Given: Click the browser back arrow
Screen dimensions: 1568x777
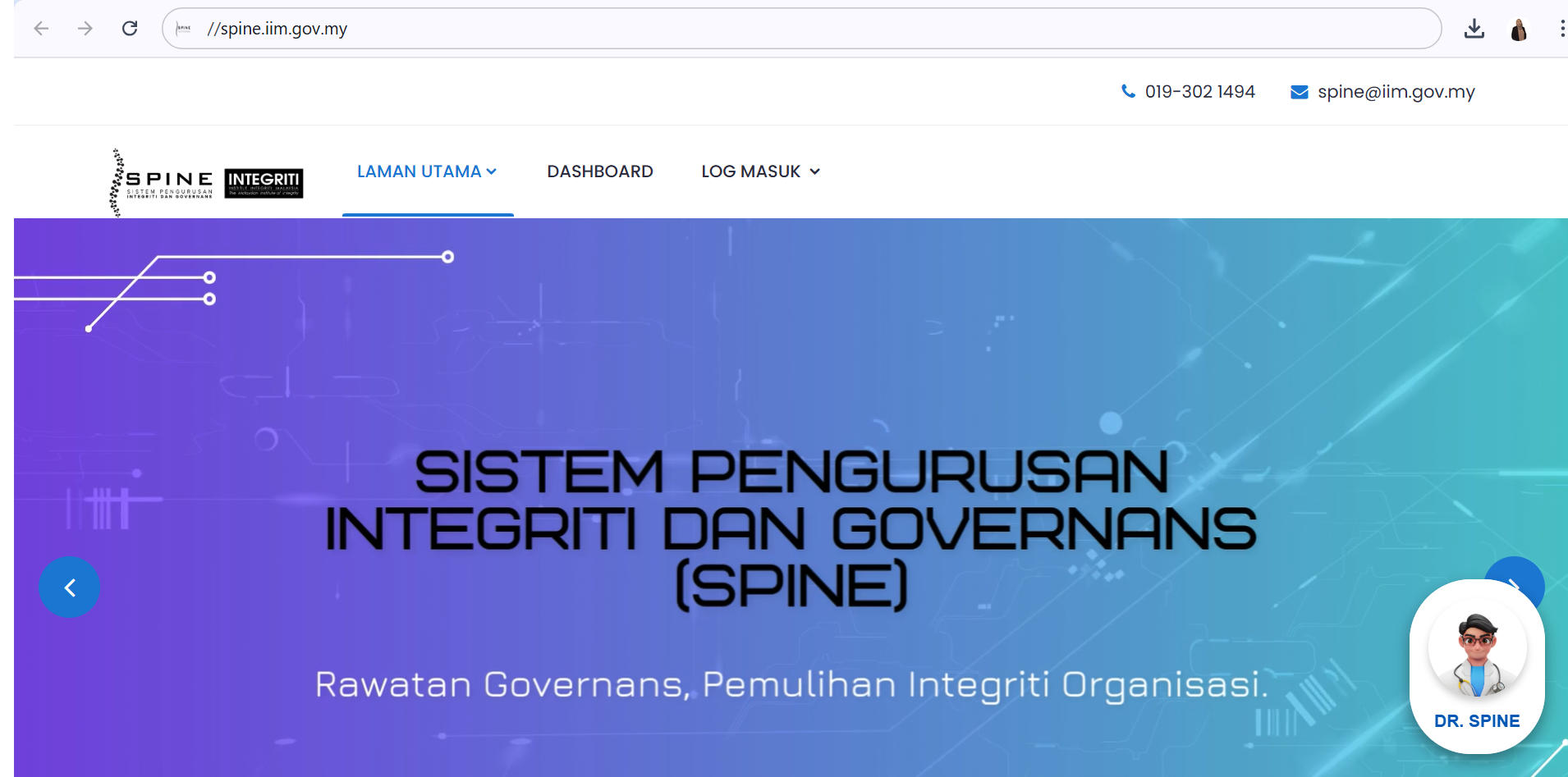Looking at the screenshot, I should click(x=41, y=29).
